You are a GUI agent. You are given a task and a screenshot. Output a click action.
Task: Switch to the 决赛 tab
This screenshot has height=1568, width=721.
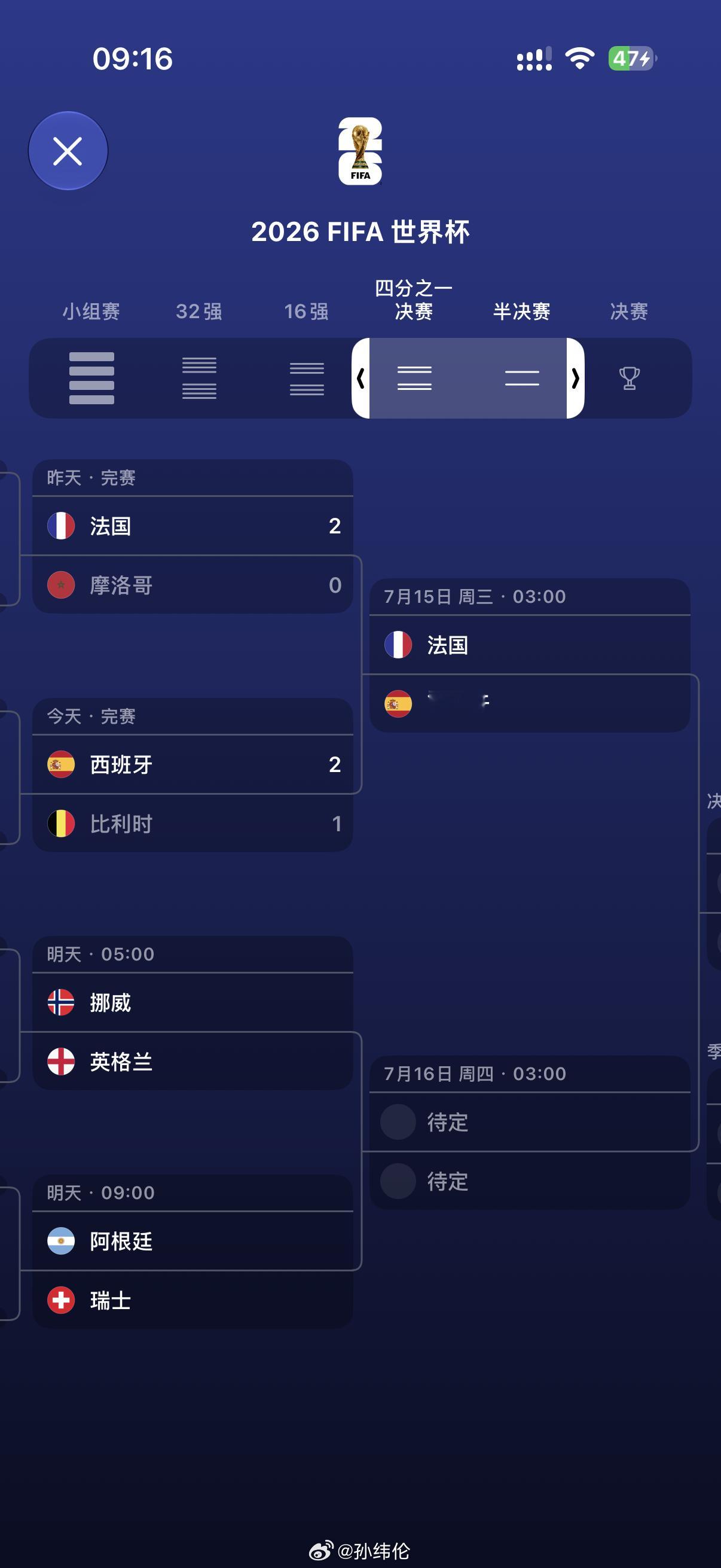[629, 312]
